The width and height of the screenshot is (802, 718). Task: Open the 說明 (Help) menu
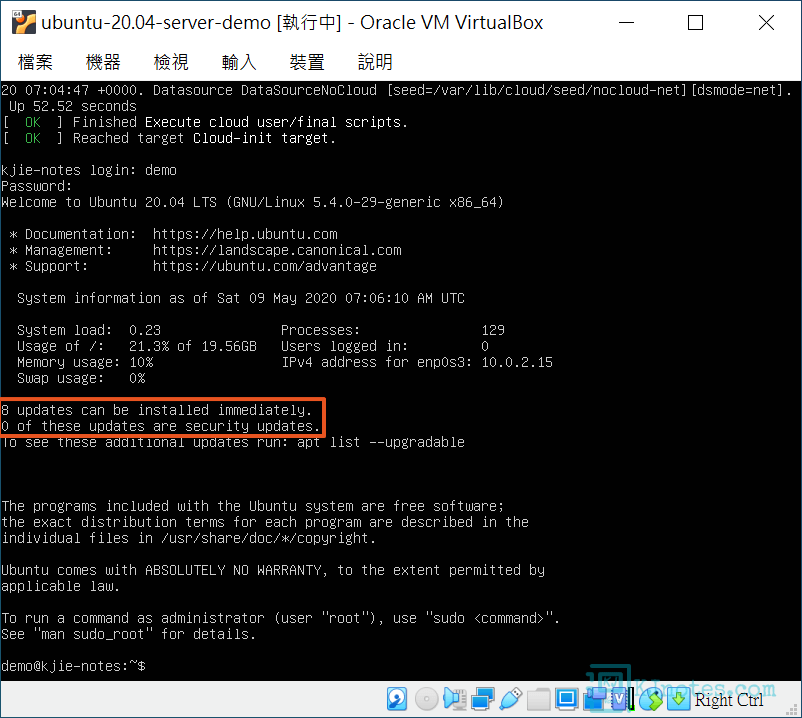[x=375, y=62]
